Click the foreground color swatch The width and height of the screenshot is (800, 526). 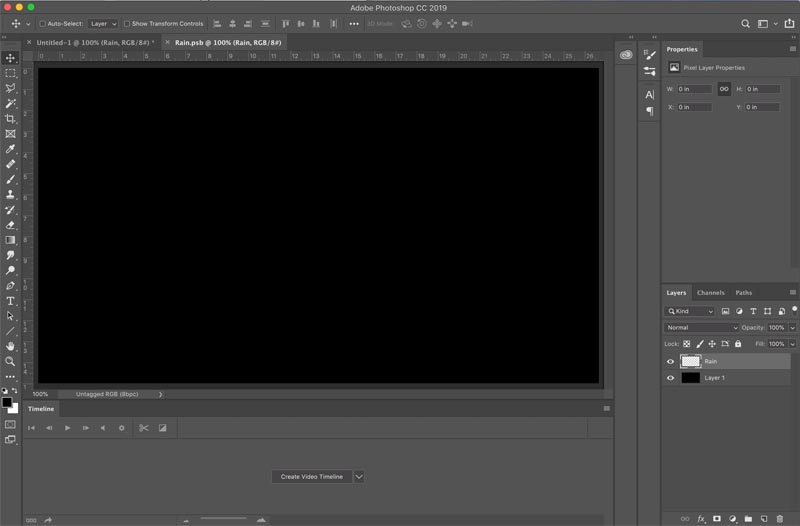point(7,403)
